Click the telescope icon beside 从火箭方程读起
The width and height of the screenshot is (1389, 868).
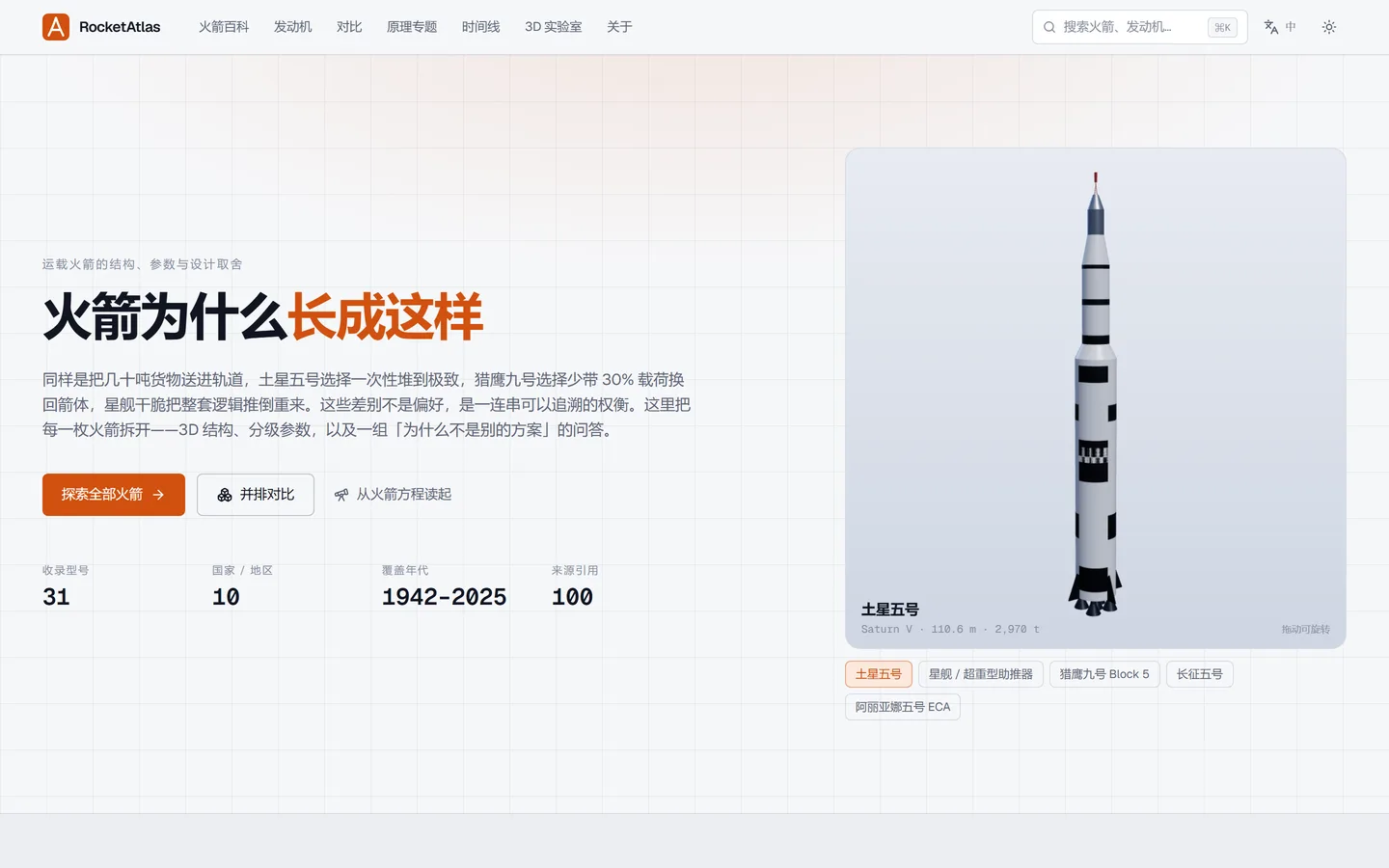(x=341, y=495)
